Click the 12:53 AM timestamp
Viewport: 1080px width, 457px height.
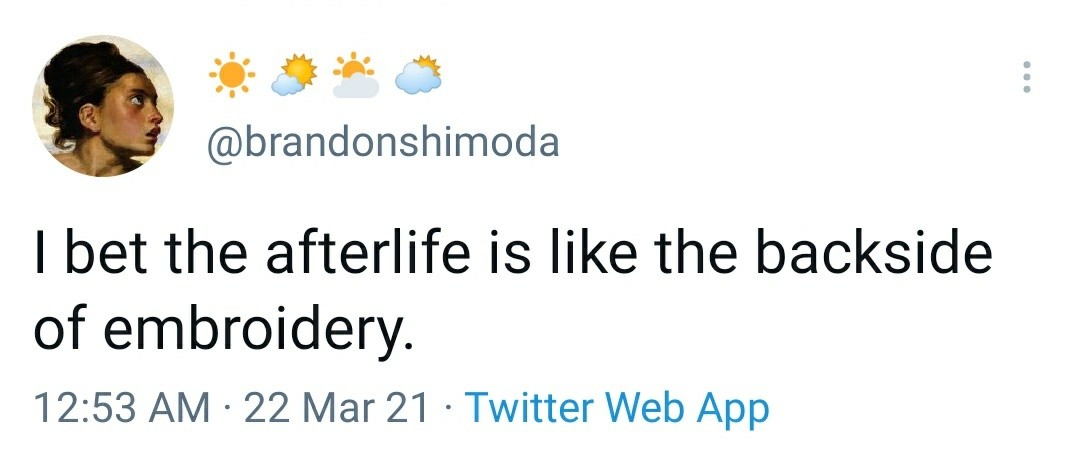pos(121,407)
